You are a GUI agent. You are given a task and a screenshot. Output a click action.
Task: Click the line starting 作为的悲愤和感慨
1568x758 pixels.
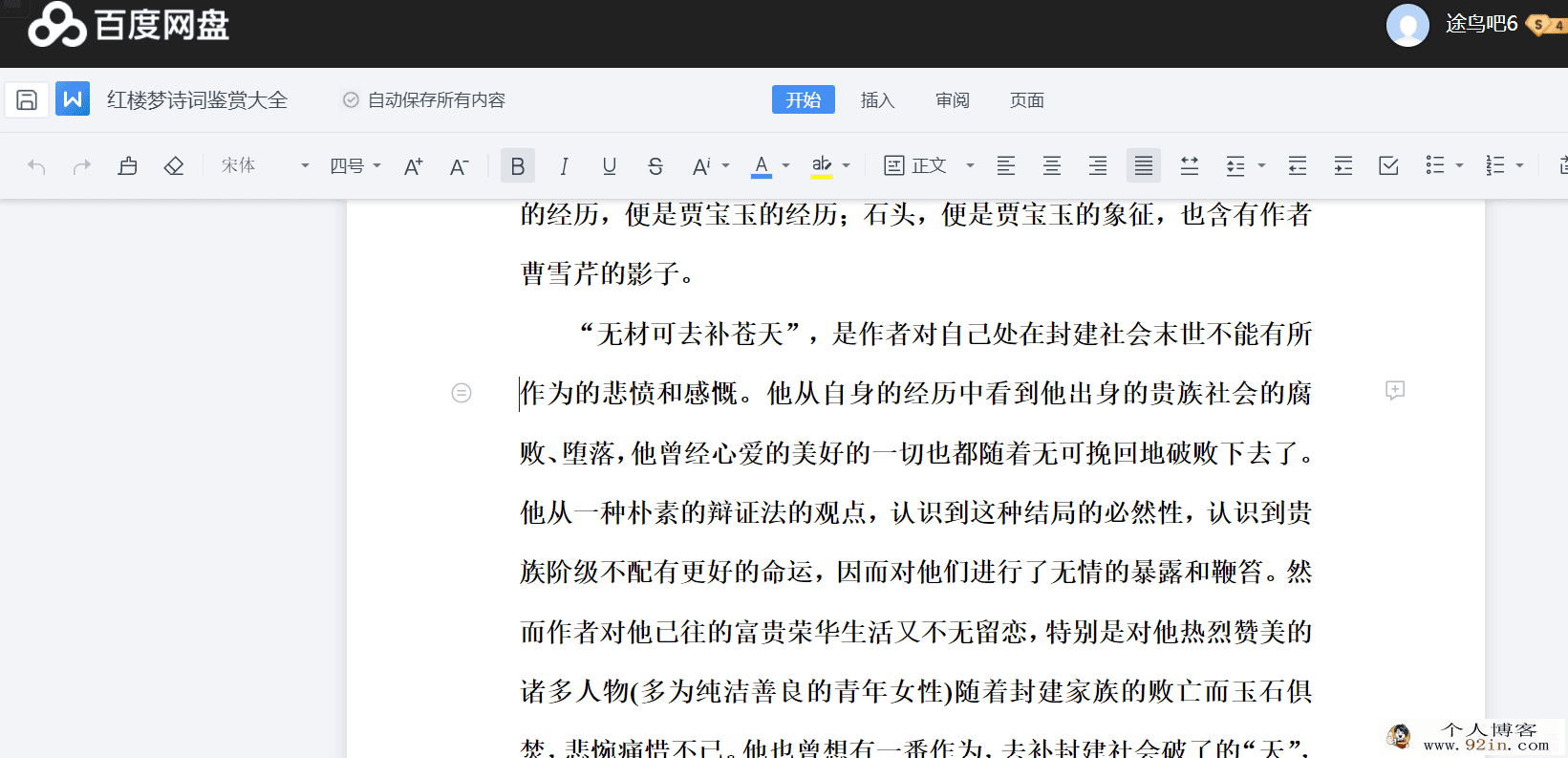tap(915, 393)
